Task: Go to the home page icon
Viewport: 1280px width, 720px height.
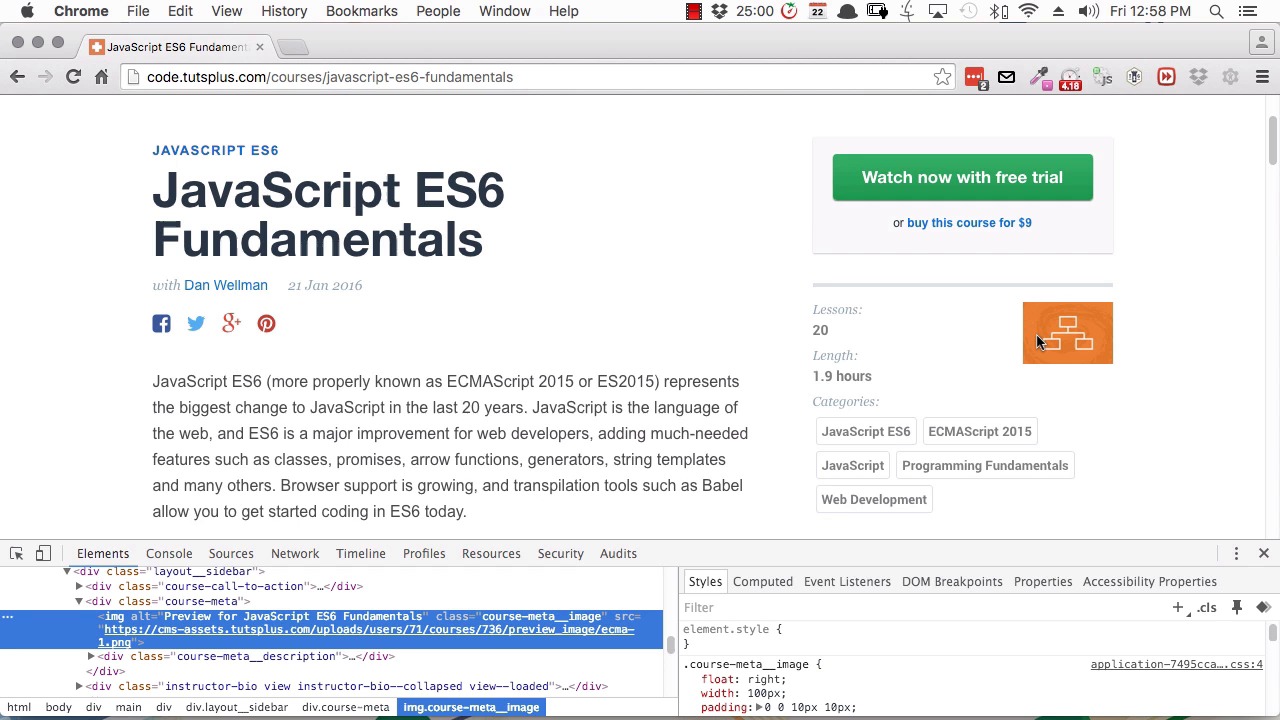Action: click(101, 77)
